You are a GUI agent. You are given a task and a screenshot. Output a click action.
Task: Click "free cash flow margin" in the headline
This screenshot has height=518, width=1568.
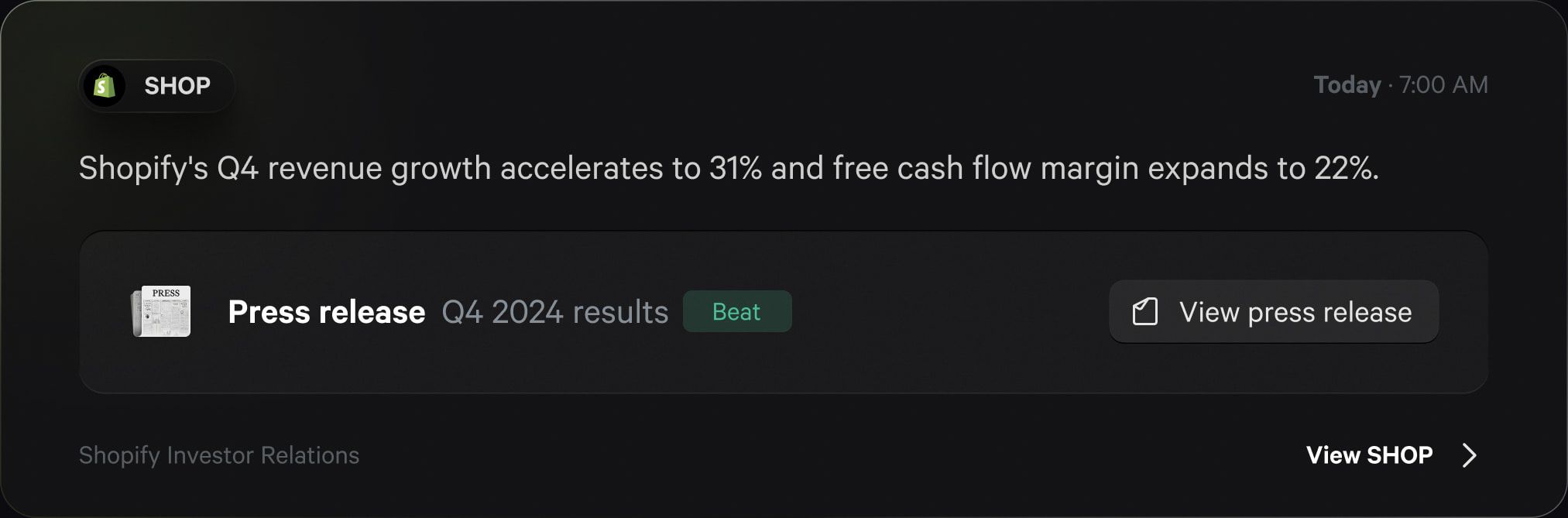click(985, 169)
